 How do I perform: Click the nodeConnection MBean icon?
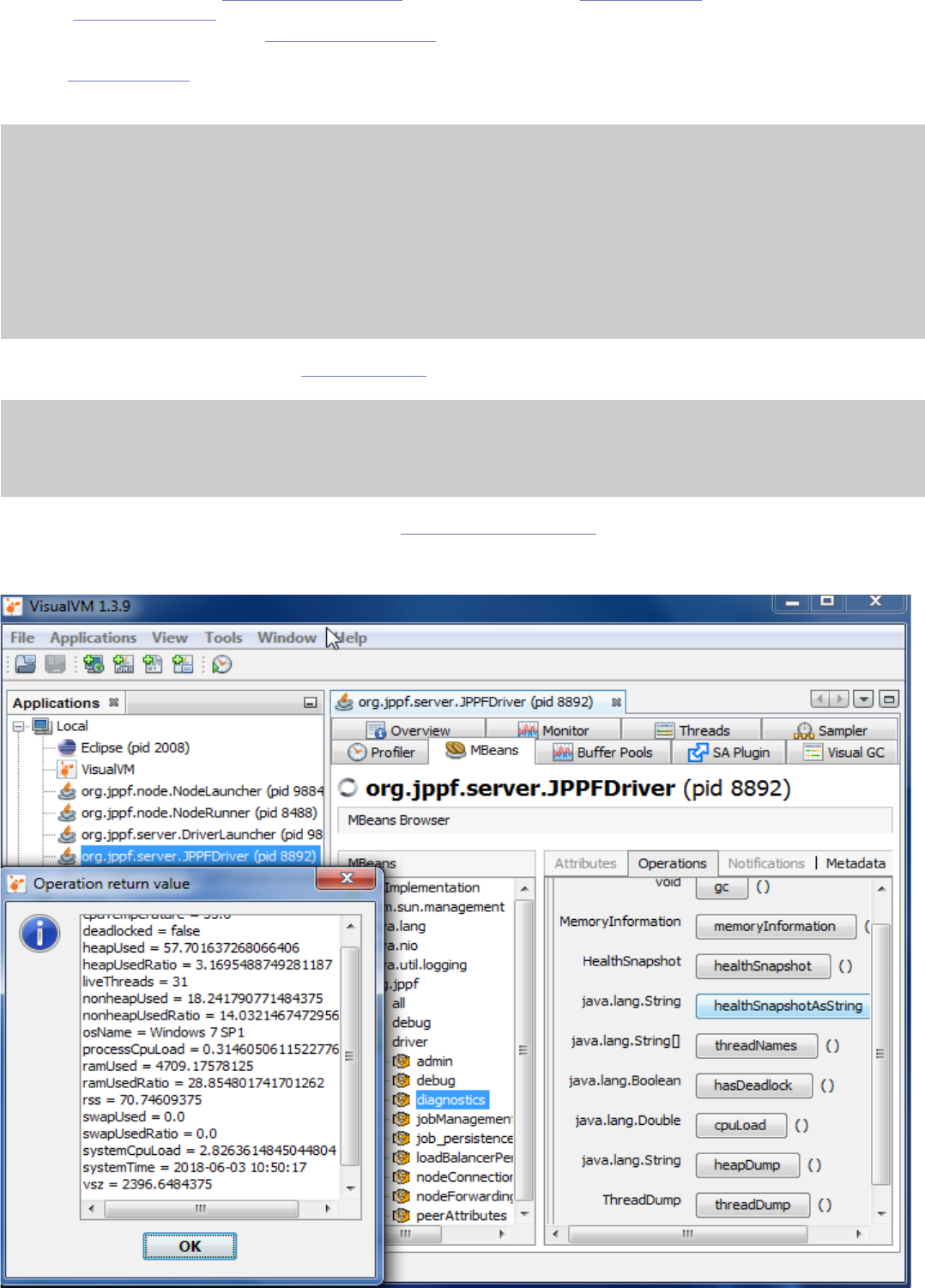401,1176
